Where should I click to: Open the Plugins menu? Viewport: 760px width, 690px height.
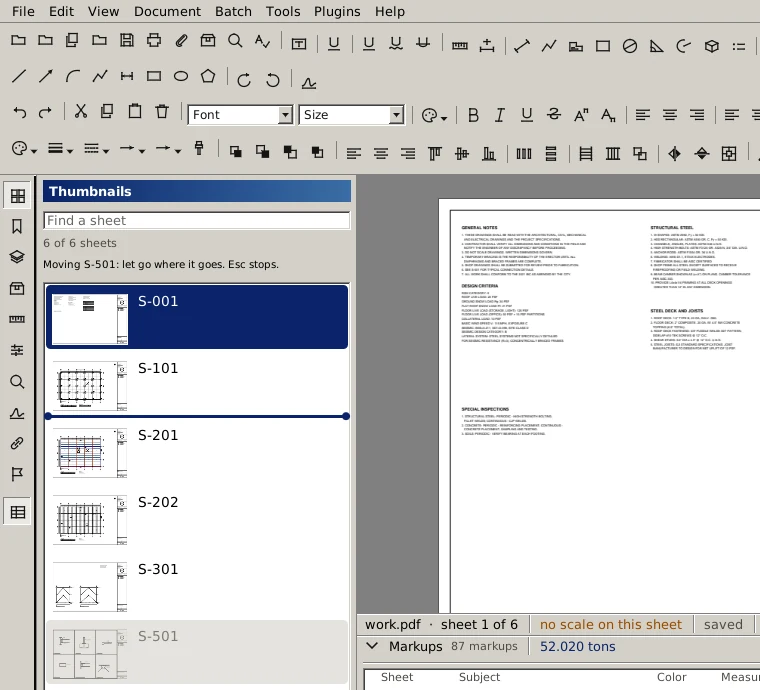(x=337, y=11)
